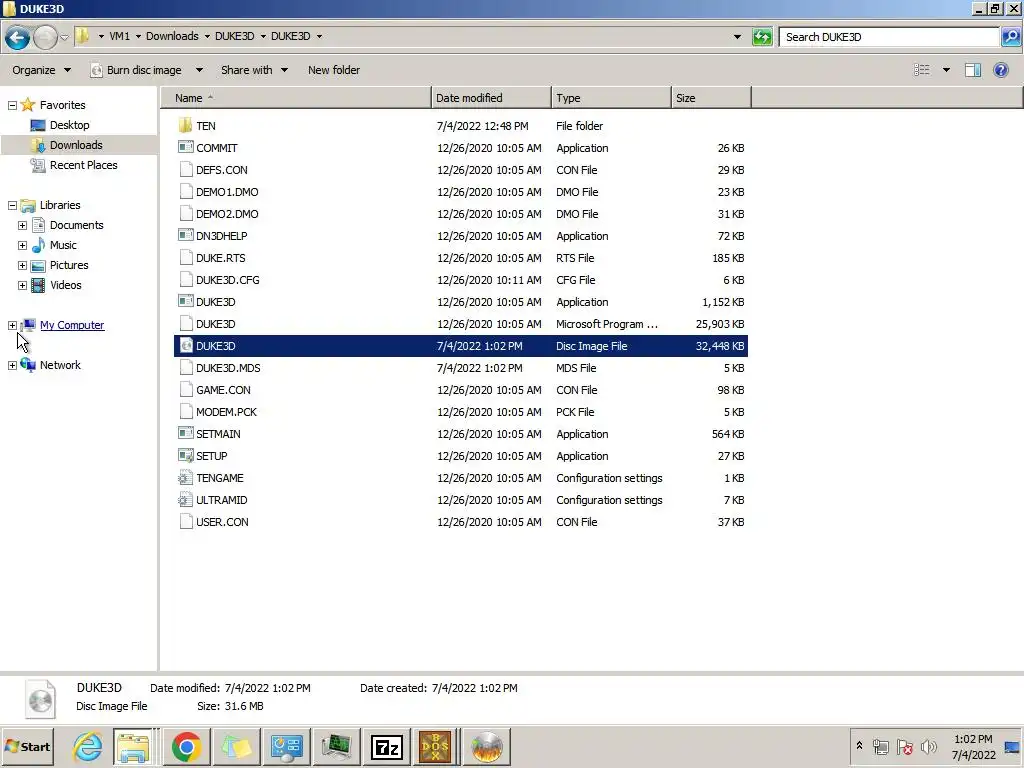This screenshot has width=1024, height=768.
Task: Open the Organize menu
Action: click(41, 70)
